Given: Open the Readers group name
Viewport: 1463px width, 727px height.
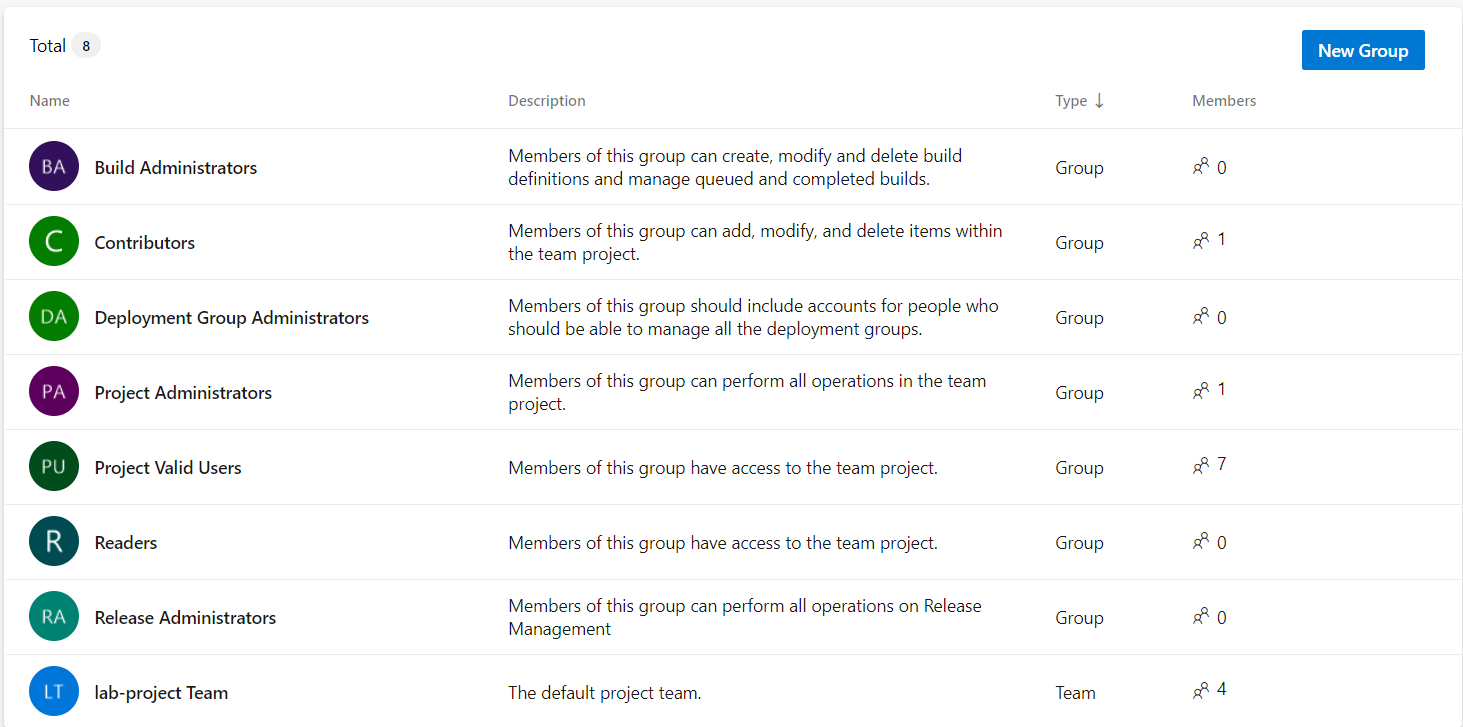Looking at the screenshot, I should pyautogui.click(x=126, y=542).
